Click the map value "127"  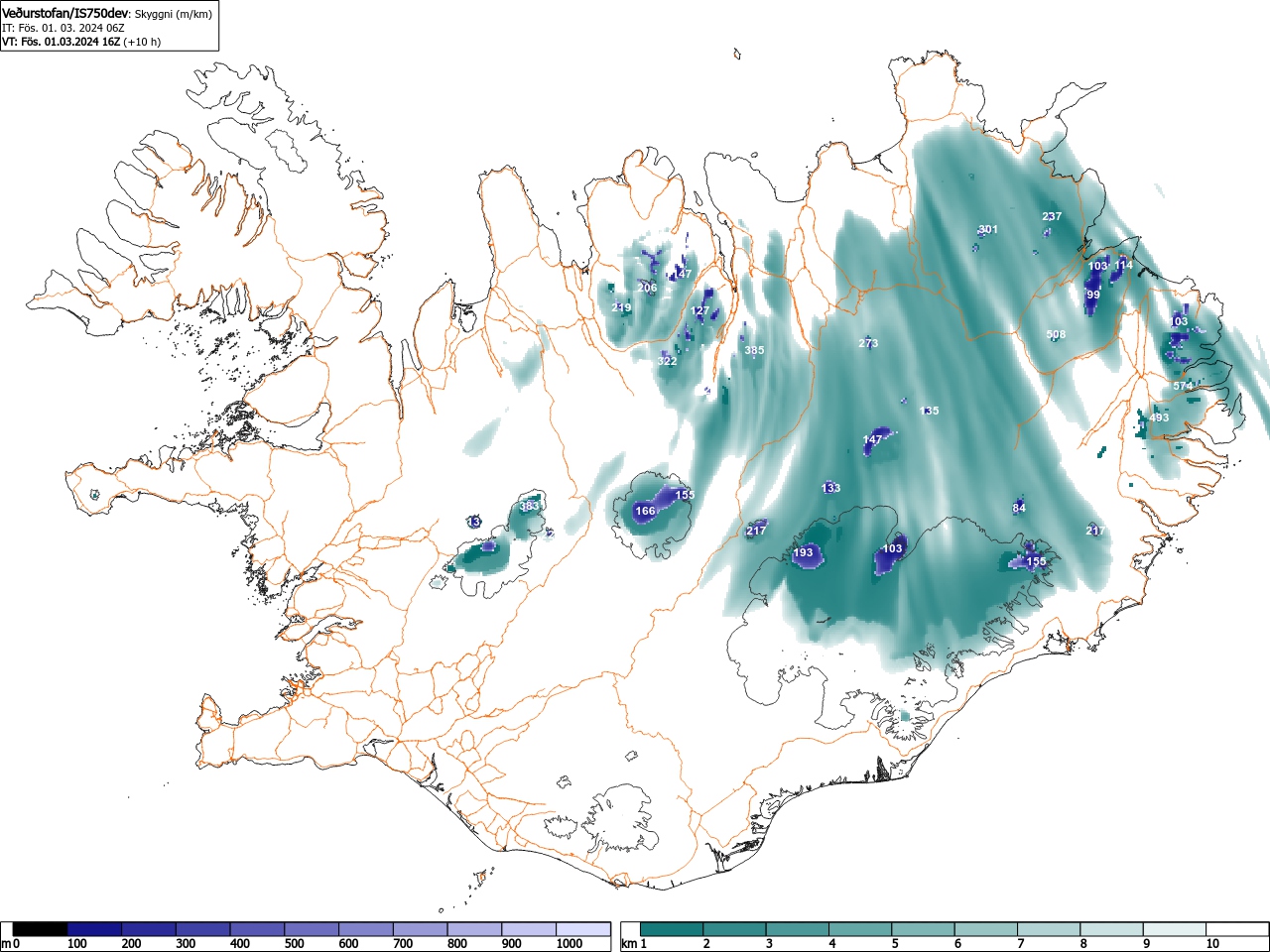click(700, 311)
